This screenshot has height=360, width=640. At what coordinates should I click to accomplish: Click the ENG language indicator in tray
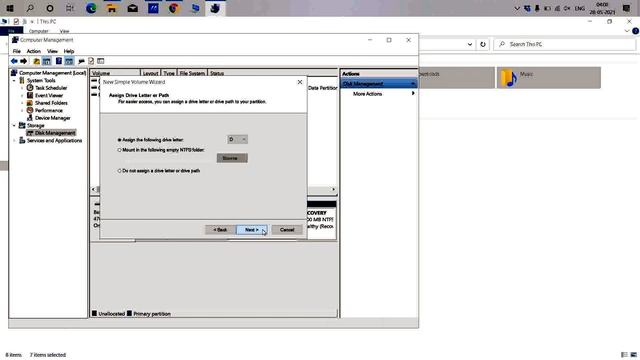[x=580, y=9]
